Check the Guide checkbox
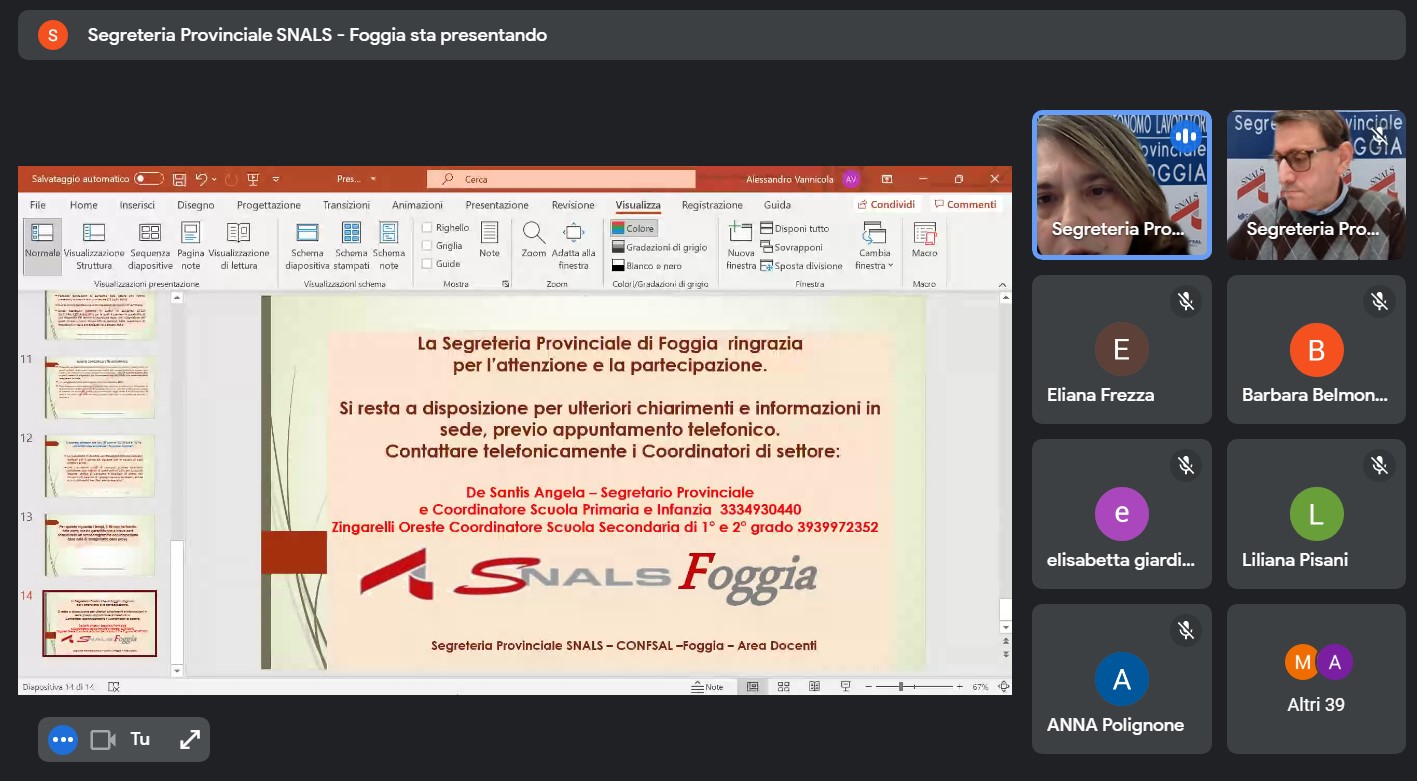Screen dimensions: 1417x781 click(x=427, y=264)
